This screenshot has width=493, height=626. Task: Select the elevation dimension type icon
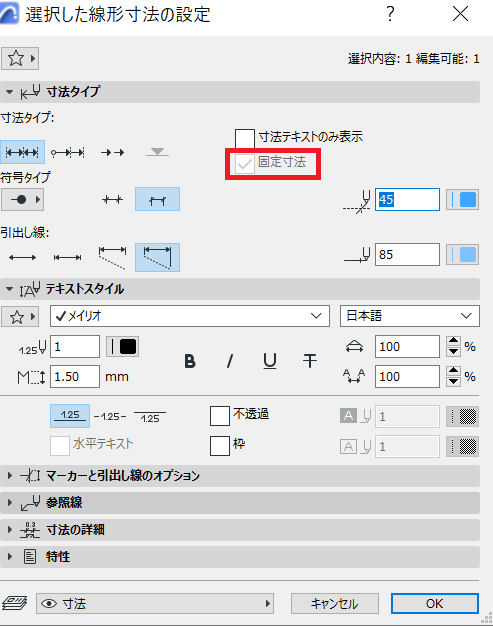pyautogui.click(x=157, y=152)
